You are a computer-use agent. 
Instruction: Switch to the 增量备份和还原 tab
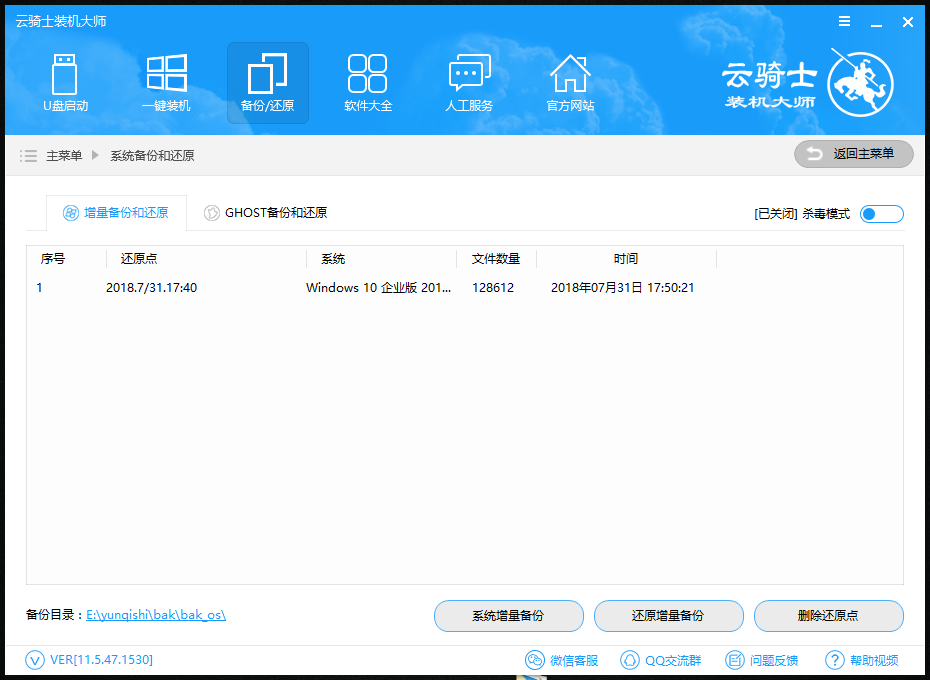pyautogui.click(x=116, y=212)
